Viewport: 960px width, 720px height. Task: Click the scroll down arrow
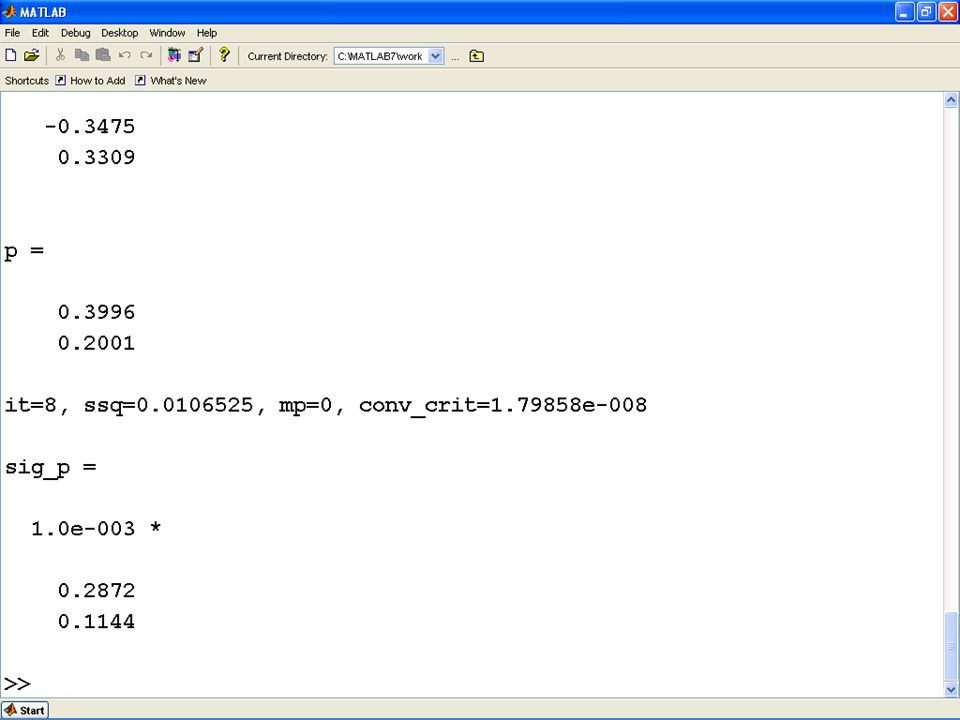tap(951, 689)
